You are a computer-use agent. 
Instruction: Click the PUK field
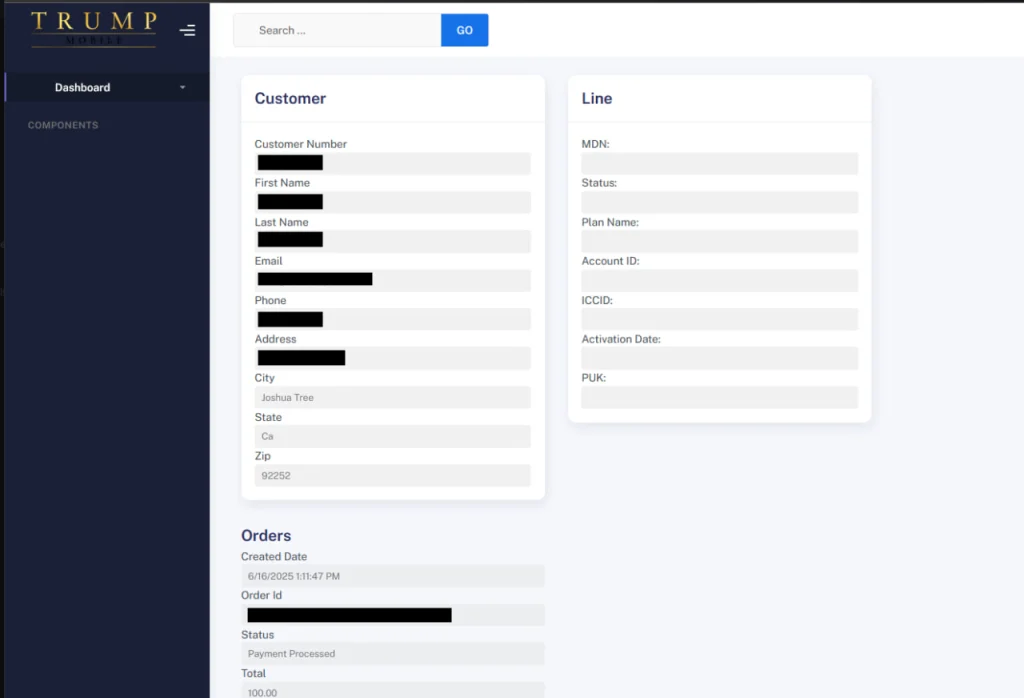720,397
